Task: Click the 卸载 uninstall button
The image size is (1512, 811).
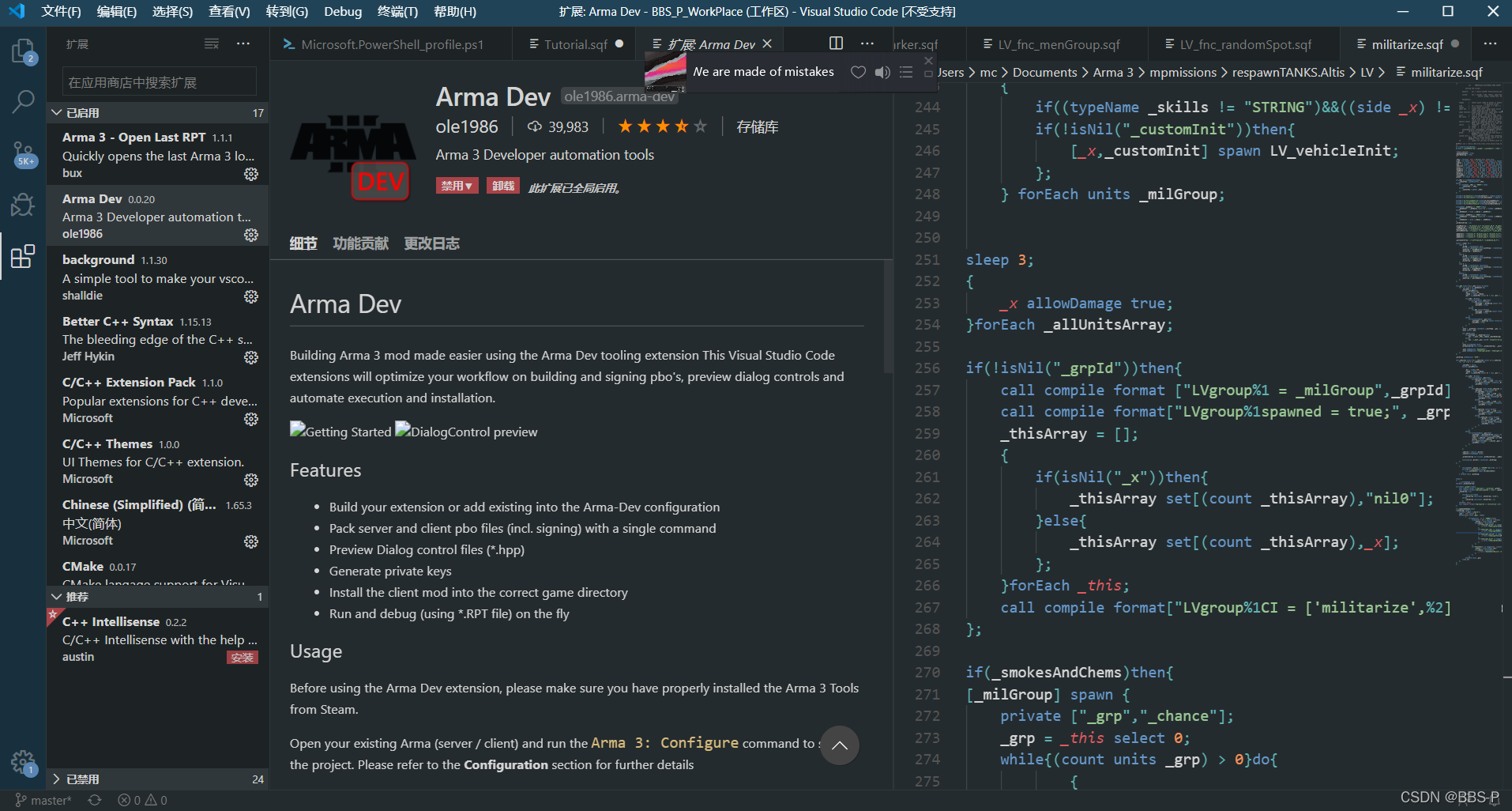Action: [x=502, y=186]
